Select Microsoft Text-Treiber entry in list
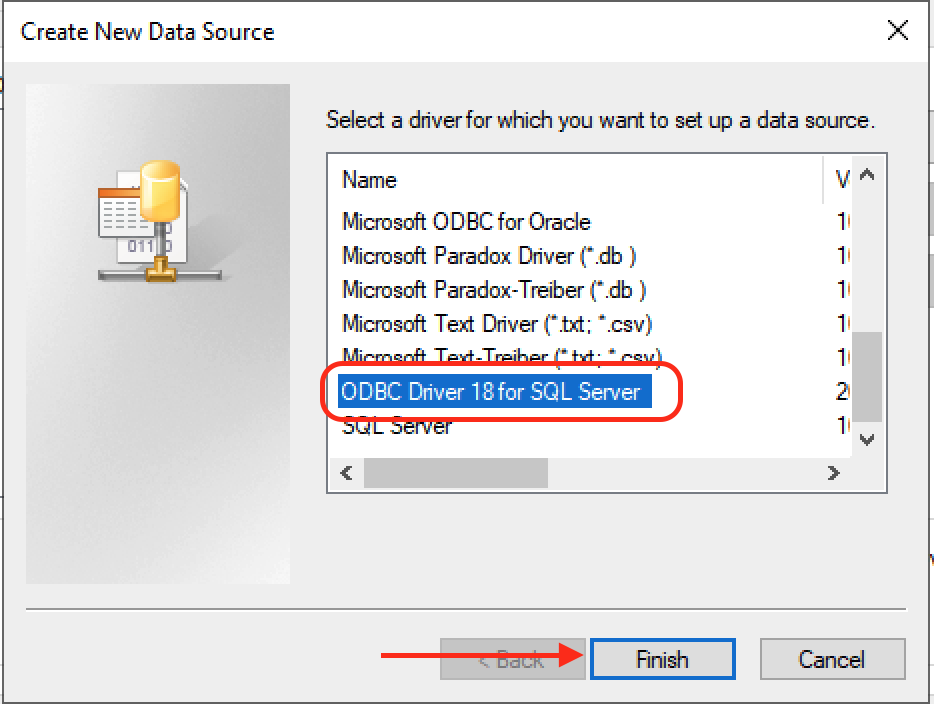Screen dimensions: 934x704 502,356
